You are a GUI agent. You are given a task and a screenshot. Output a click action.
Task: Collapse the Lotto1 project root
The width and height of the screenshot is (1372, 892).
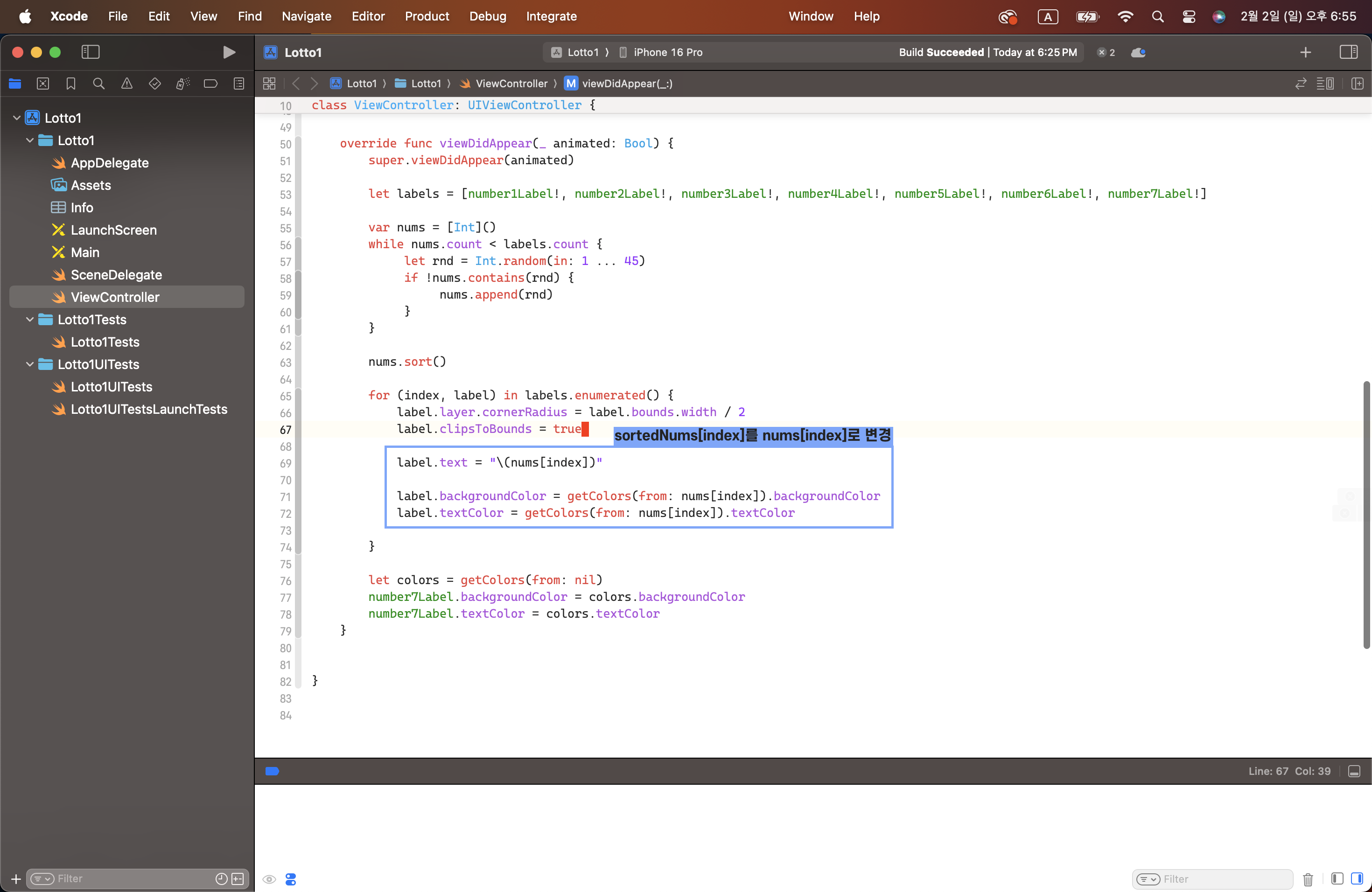(17, 118)
